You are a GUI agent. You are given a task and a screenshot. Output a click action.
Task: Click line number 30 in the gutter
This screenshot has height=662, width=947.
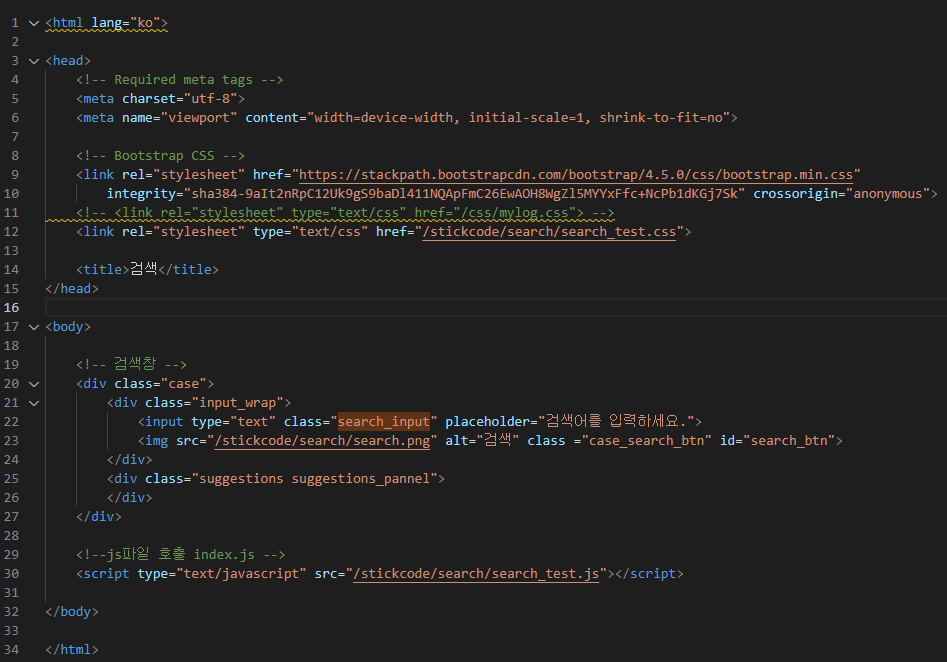click(11, 574)
